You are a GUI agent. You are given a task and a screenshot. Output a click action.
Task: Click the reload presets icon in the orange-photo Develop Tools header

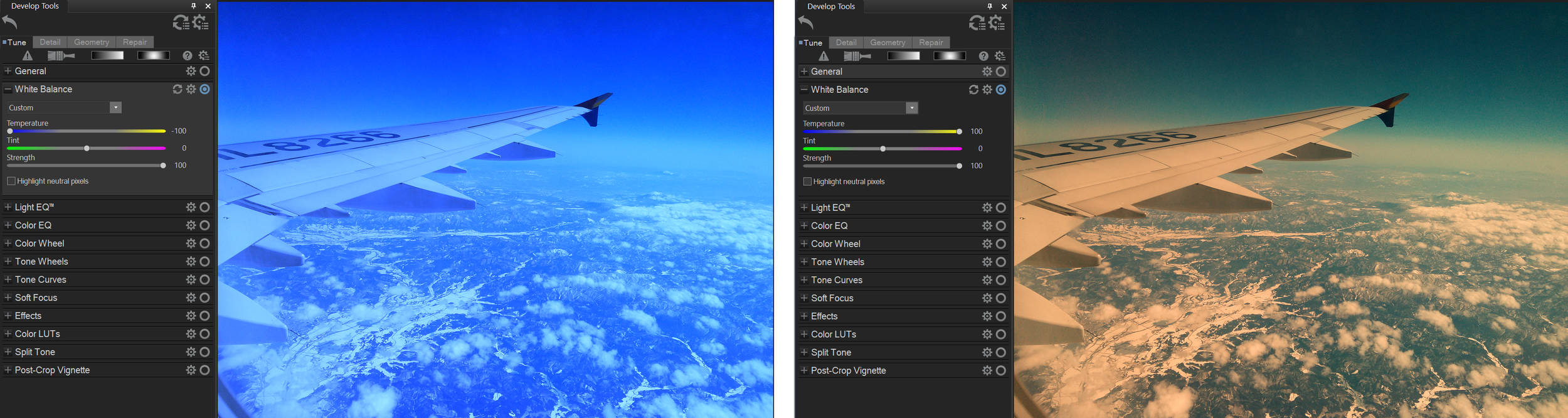[x=977, y=23]
